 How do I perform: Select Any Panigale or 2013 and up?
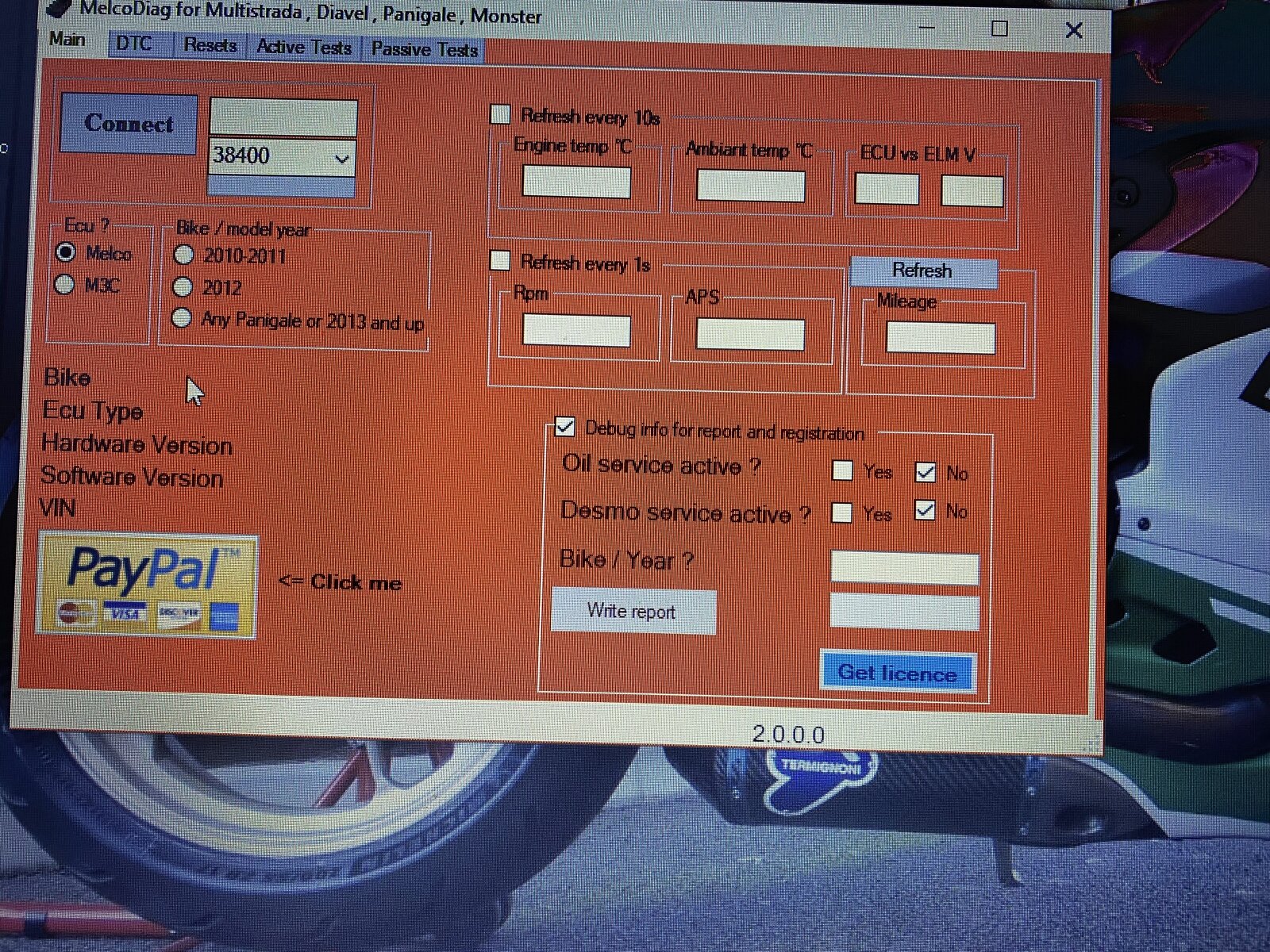182,319
